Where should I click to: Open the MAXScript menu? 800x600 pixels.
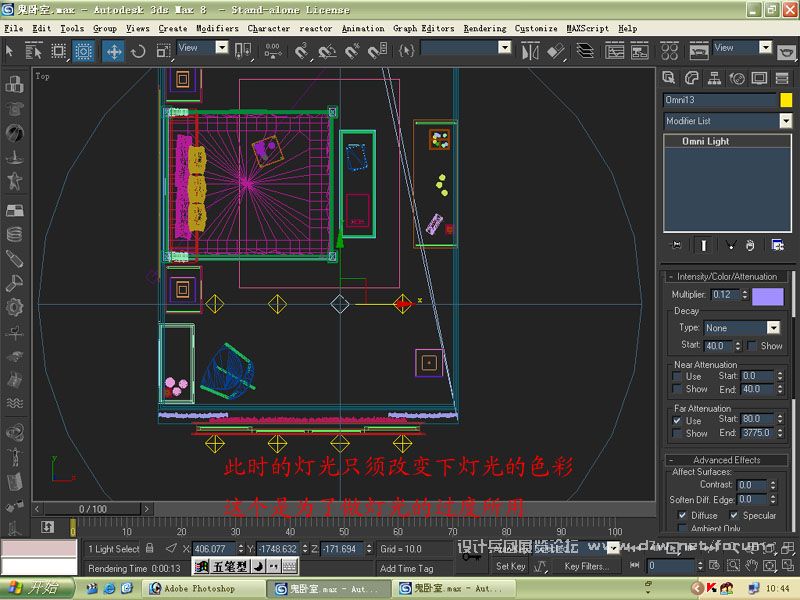point(587,29)
